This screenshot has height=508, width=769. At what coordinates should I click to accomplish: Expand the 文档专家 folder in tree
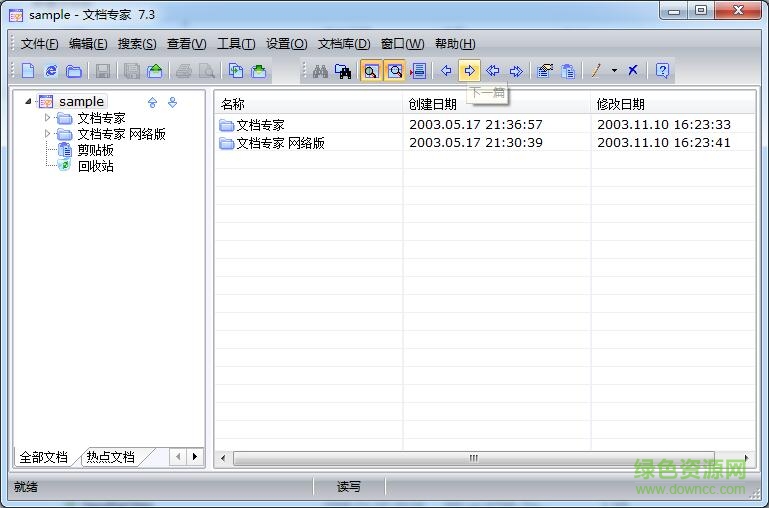click(46, 118)
